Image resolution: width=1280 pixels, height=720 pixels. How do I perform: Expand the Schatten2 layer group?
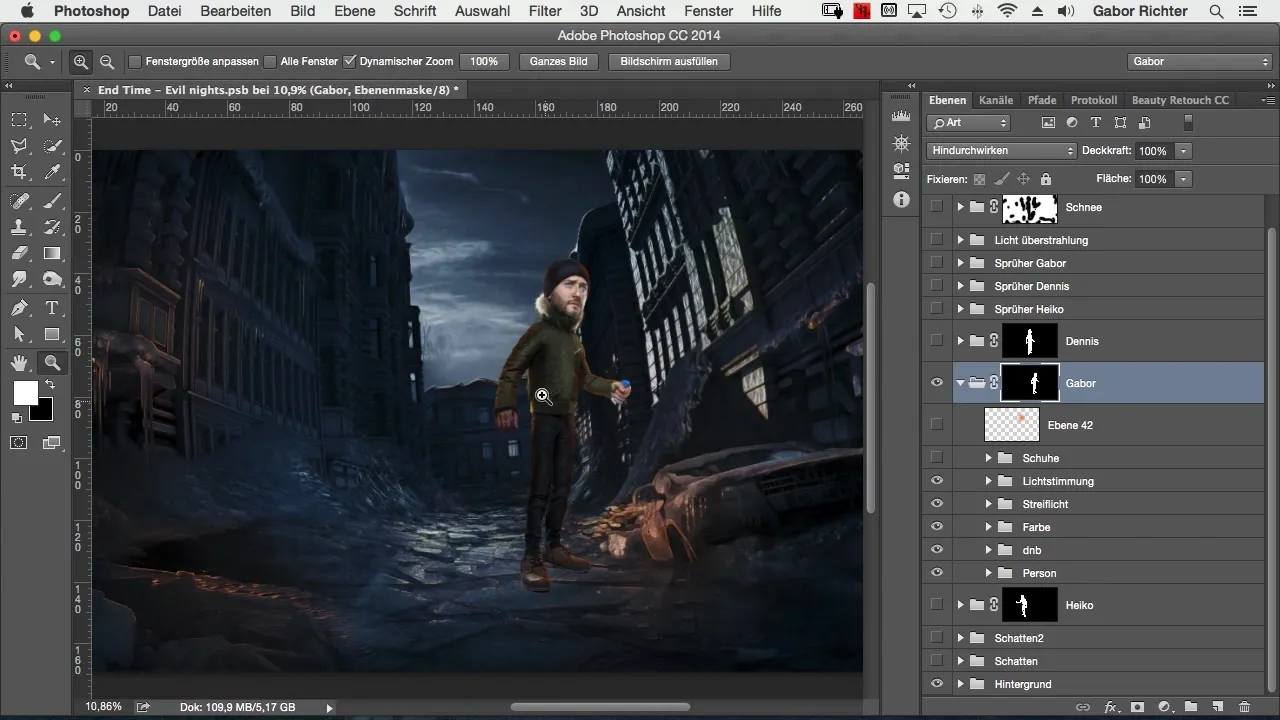coord(961,638)
